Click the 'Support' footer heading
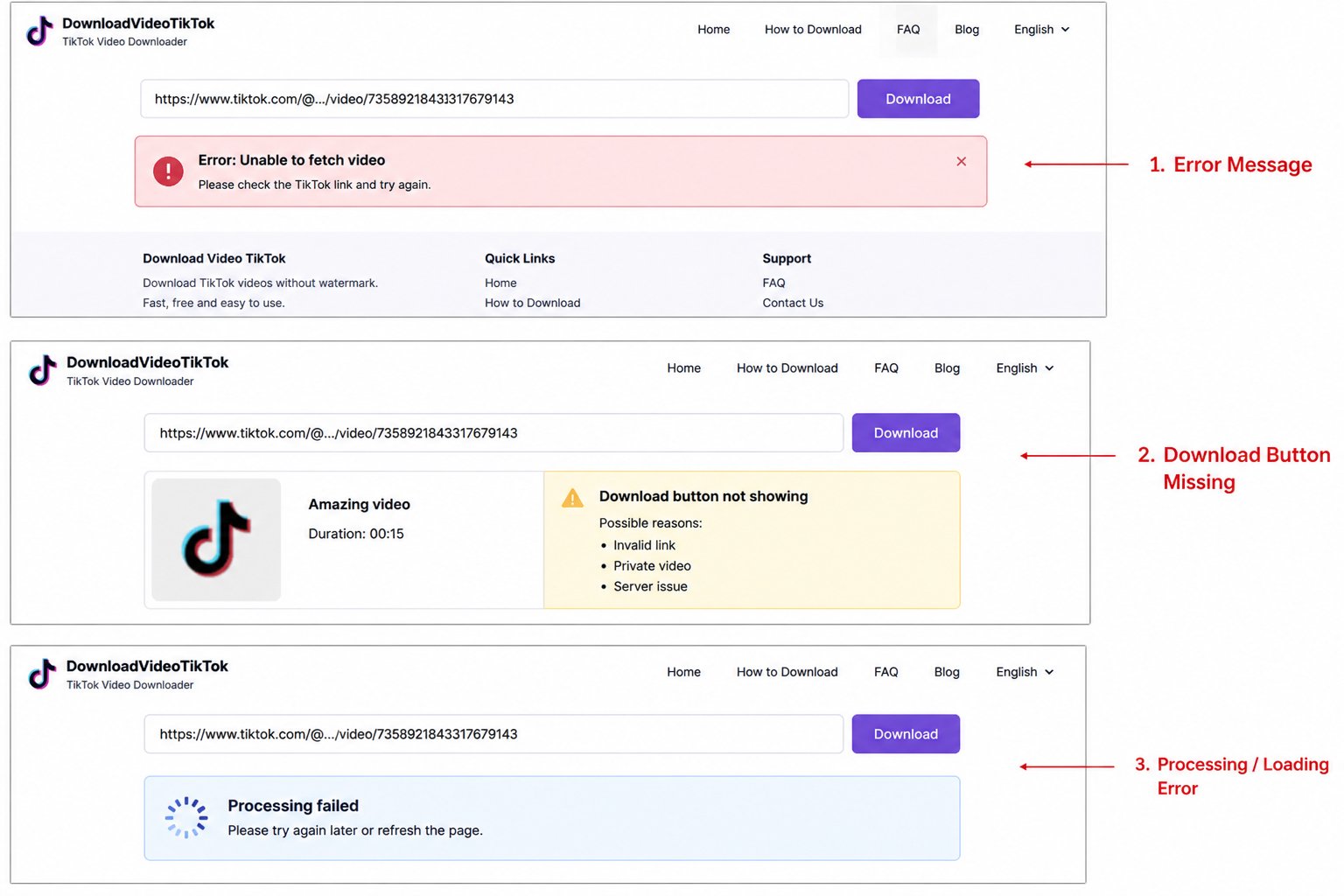 click(787, 259)
